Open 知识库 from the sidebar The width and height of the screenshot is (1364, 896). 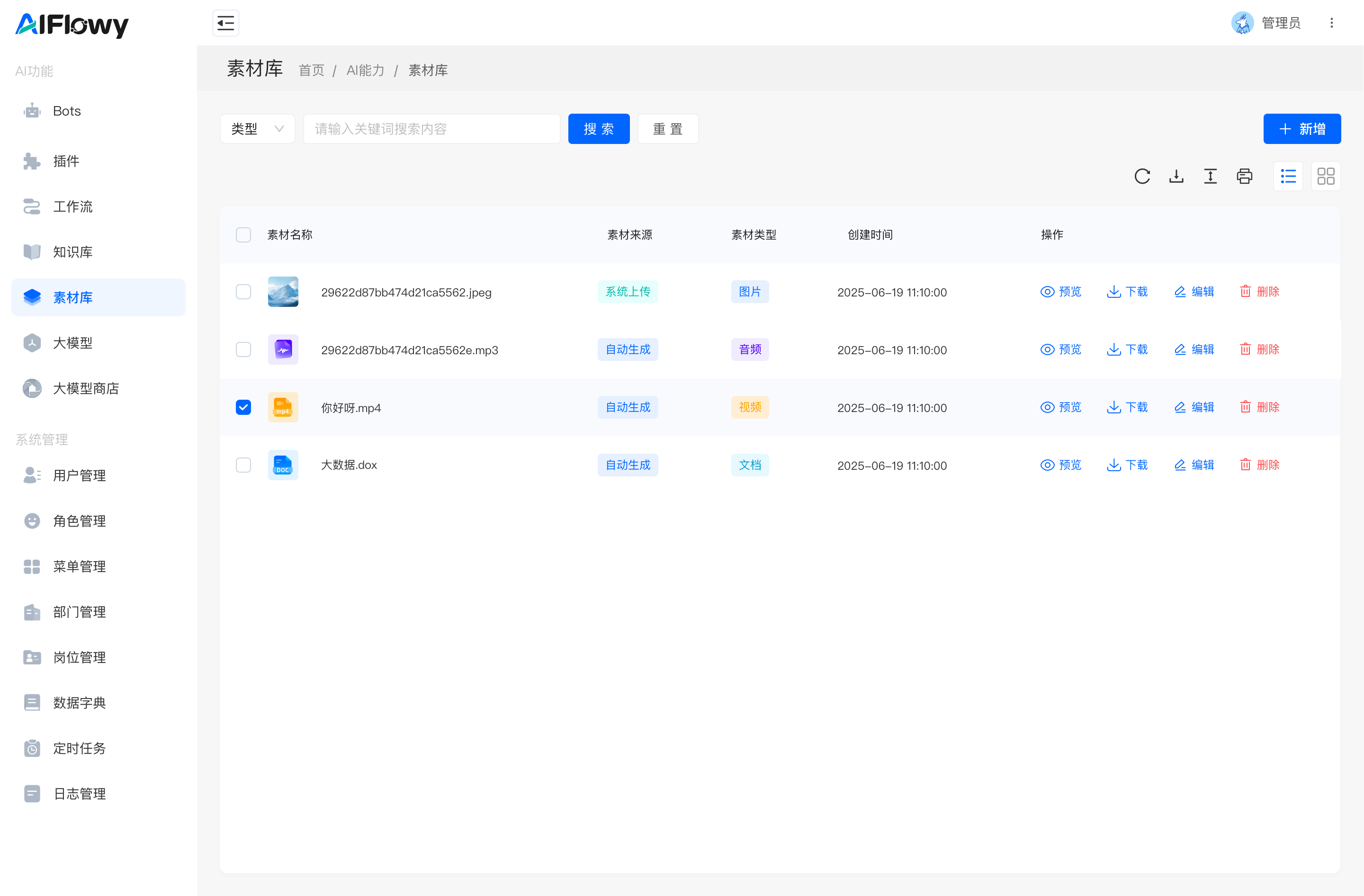click(73, 252)
